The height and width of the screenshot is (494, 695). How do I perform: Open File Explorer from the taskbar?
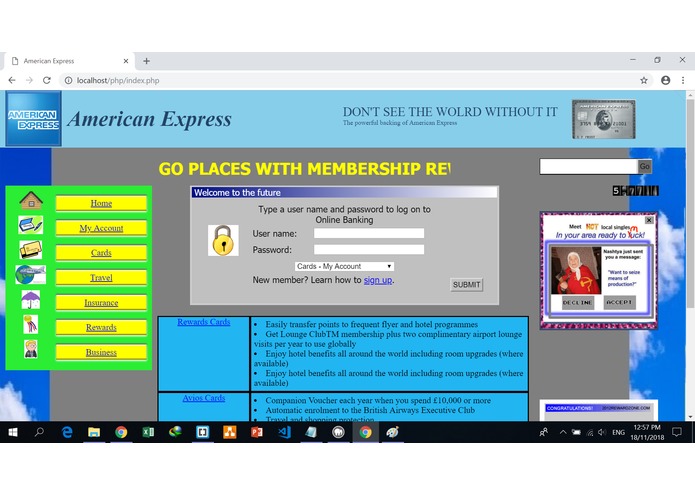94,432
